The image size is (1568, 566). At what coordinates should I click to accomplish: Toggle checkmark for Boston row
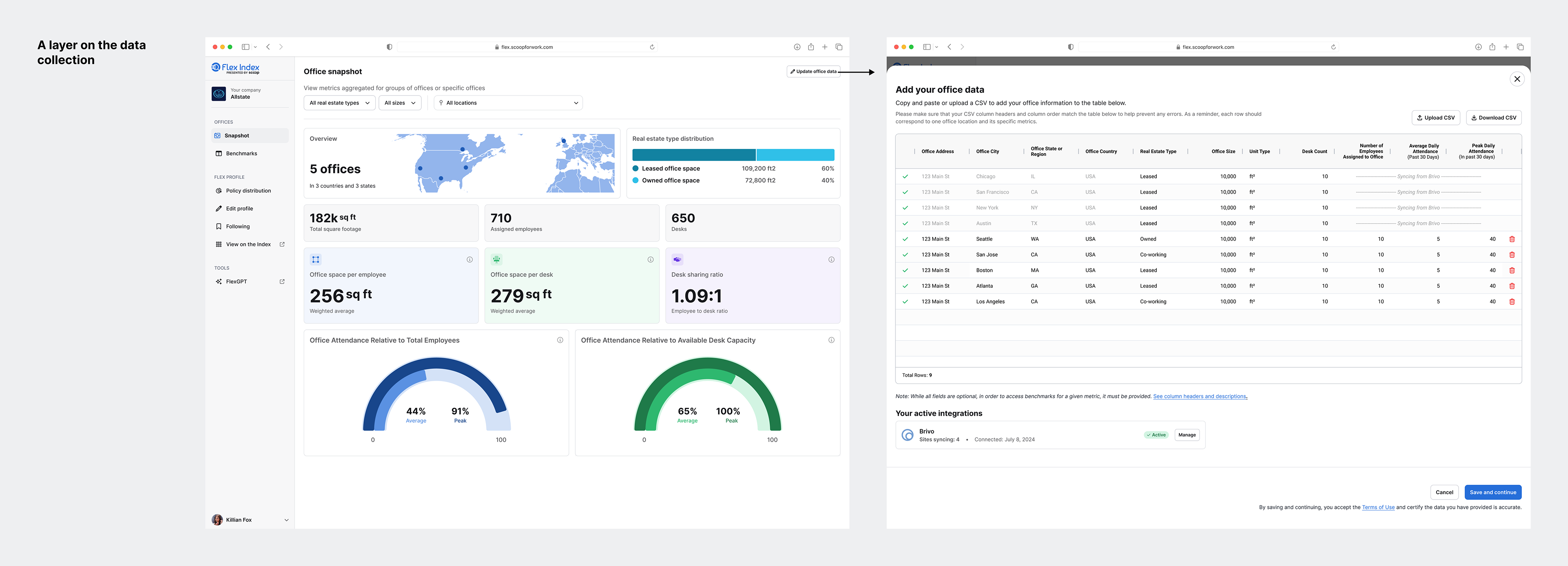tap(905, 270)
